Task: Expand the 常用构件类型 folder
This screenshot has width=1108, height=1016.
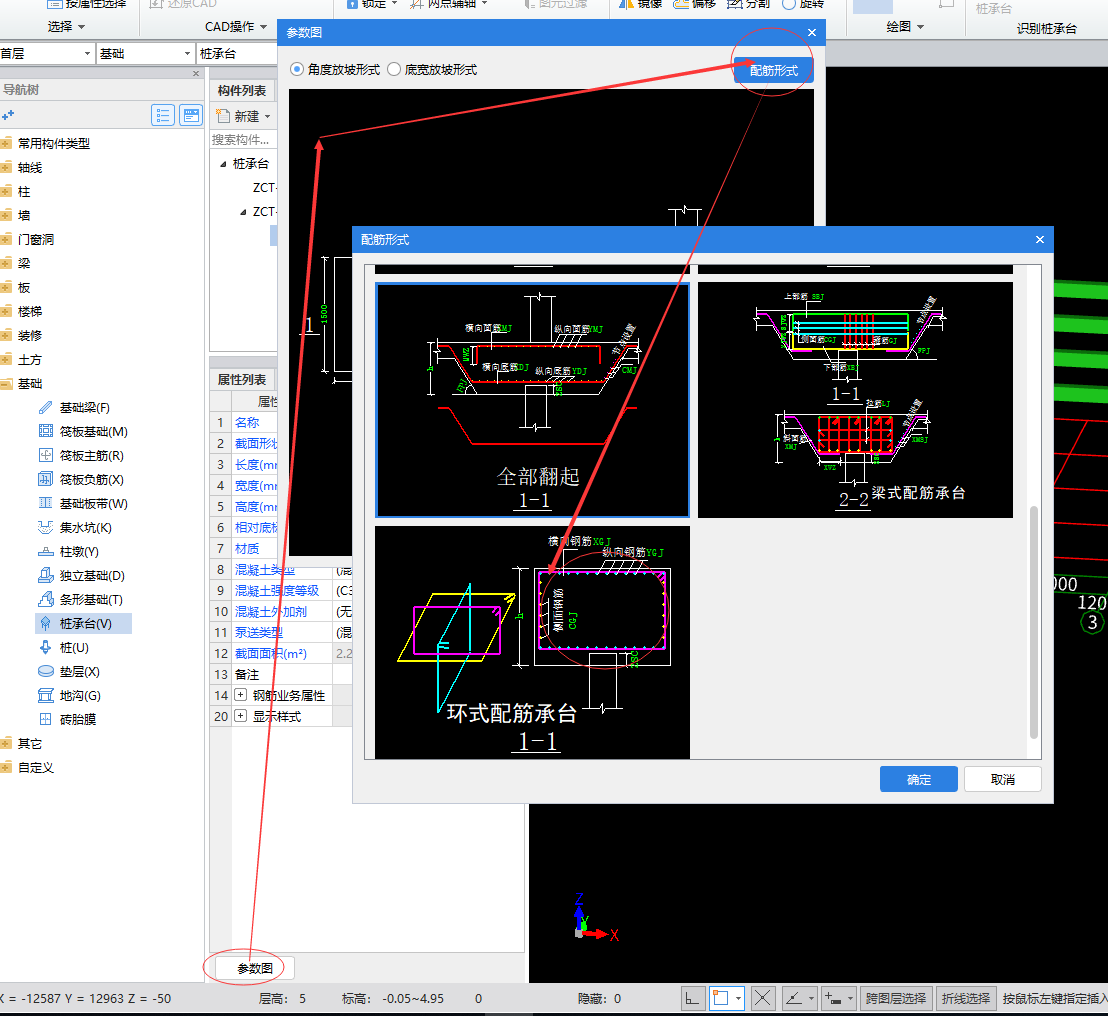Action: coord(6,143)
